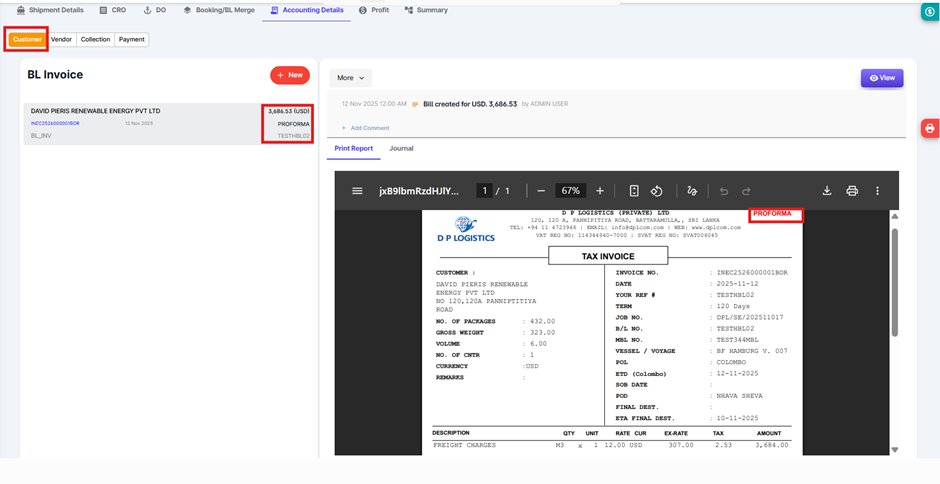This screenshot has height=484, width=940.
Task: Open the PDF viewer sidebar menu
Action: click(357, 191)
